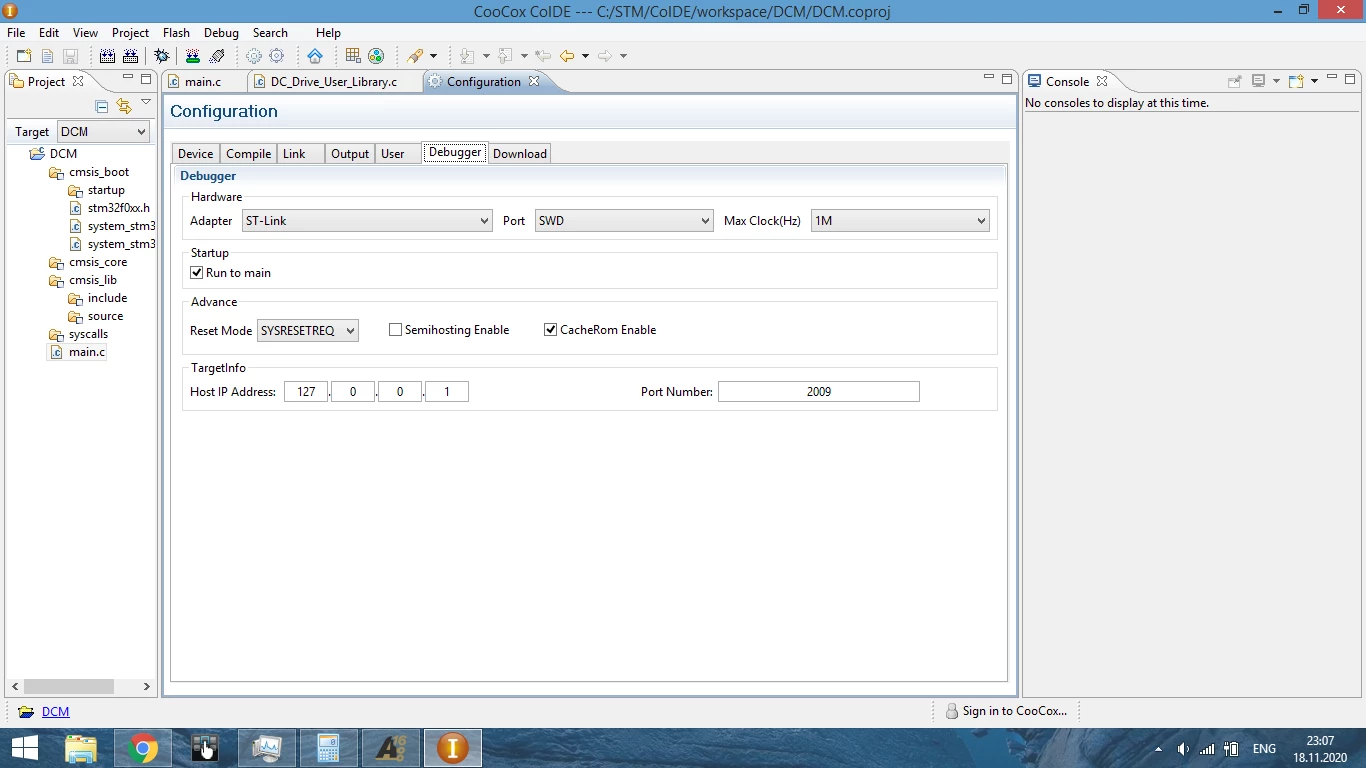Open the File menu

point(16,33)
